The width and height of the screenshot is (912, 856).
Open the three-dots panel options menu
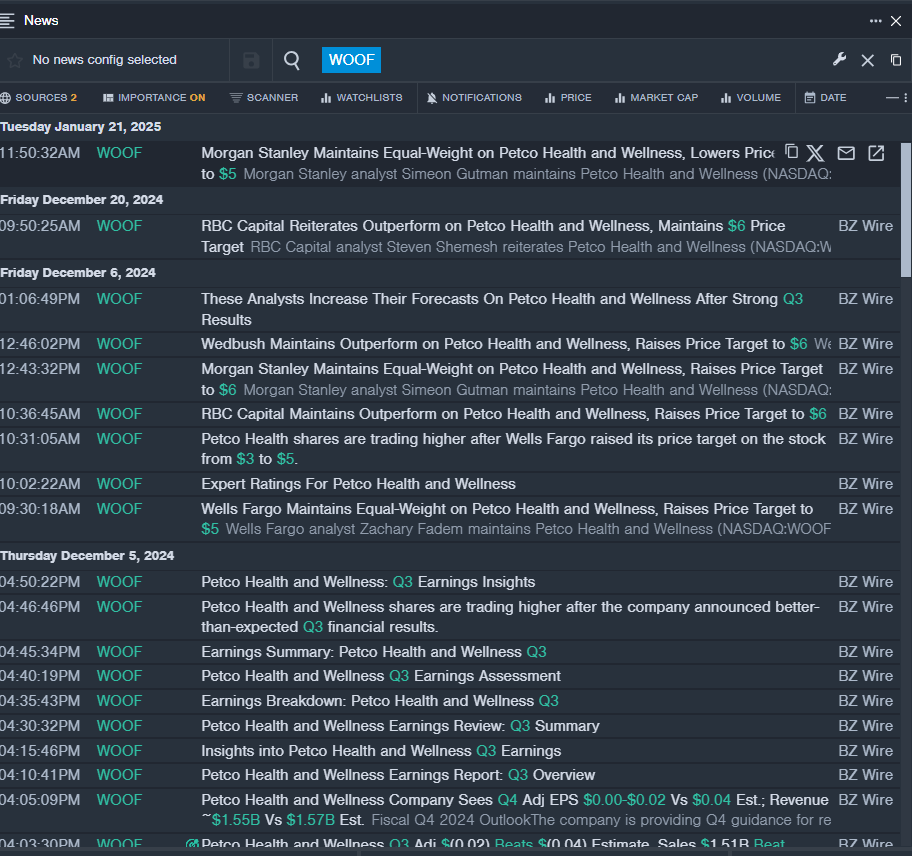click(x=876, y=21)
